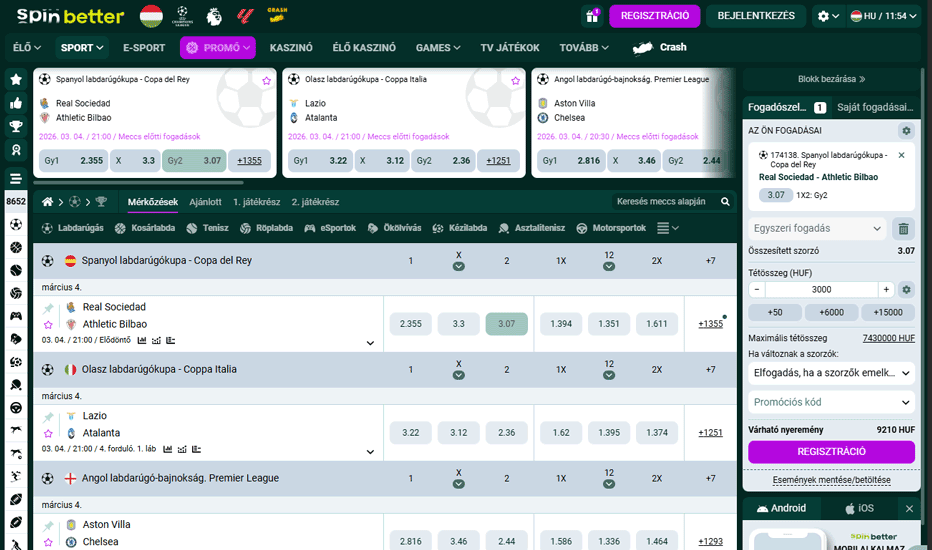Select the basketball icon in left sidebar
The height and width of the screenshot is (550, 932).
point(16,247)
